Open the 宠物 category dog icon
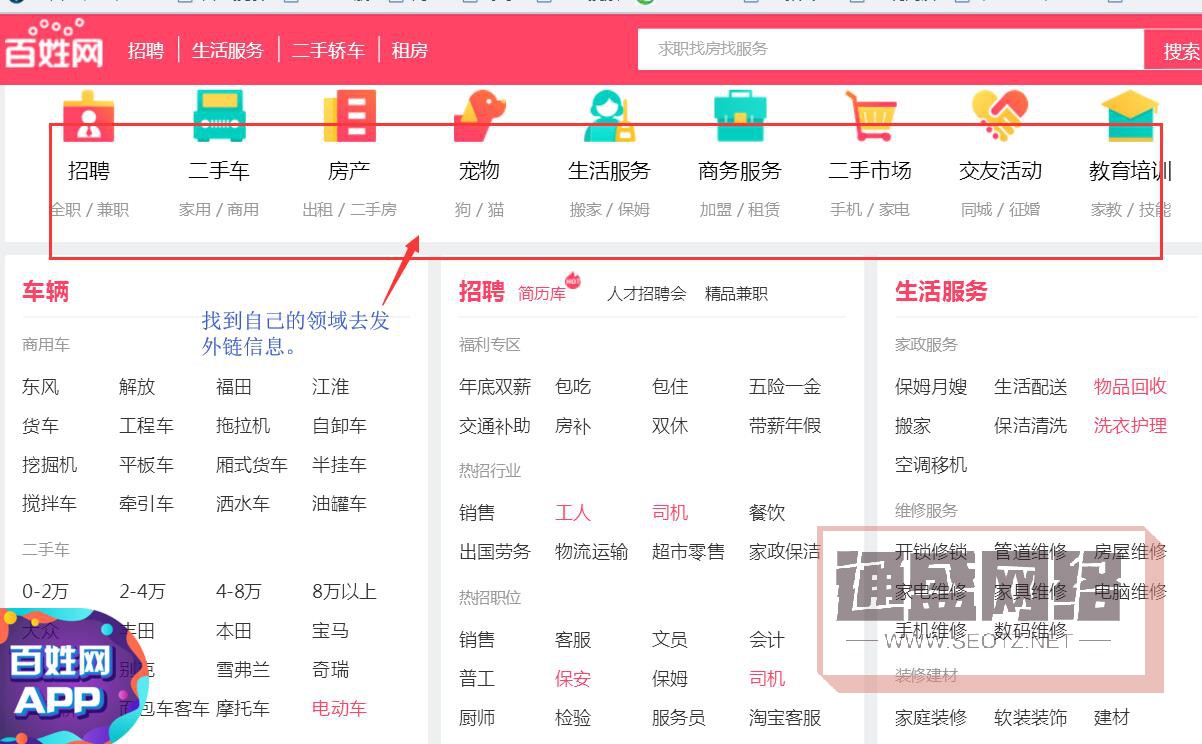The image size is (1202, 744). [478, 114]
